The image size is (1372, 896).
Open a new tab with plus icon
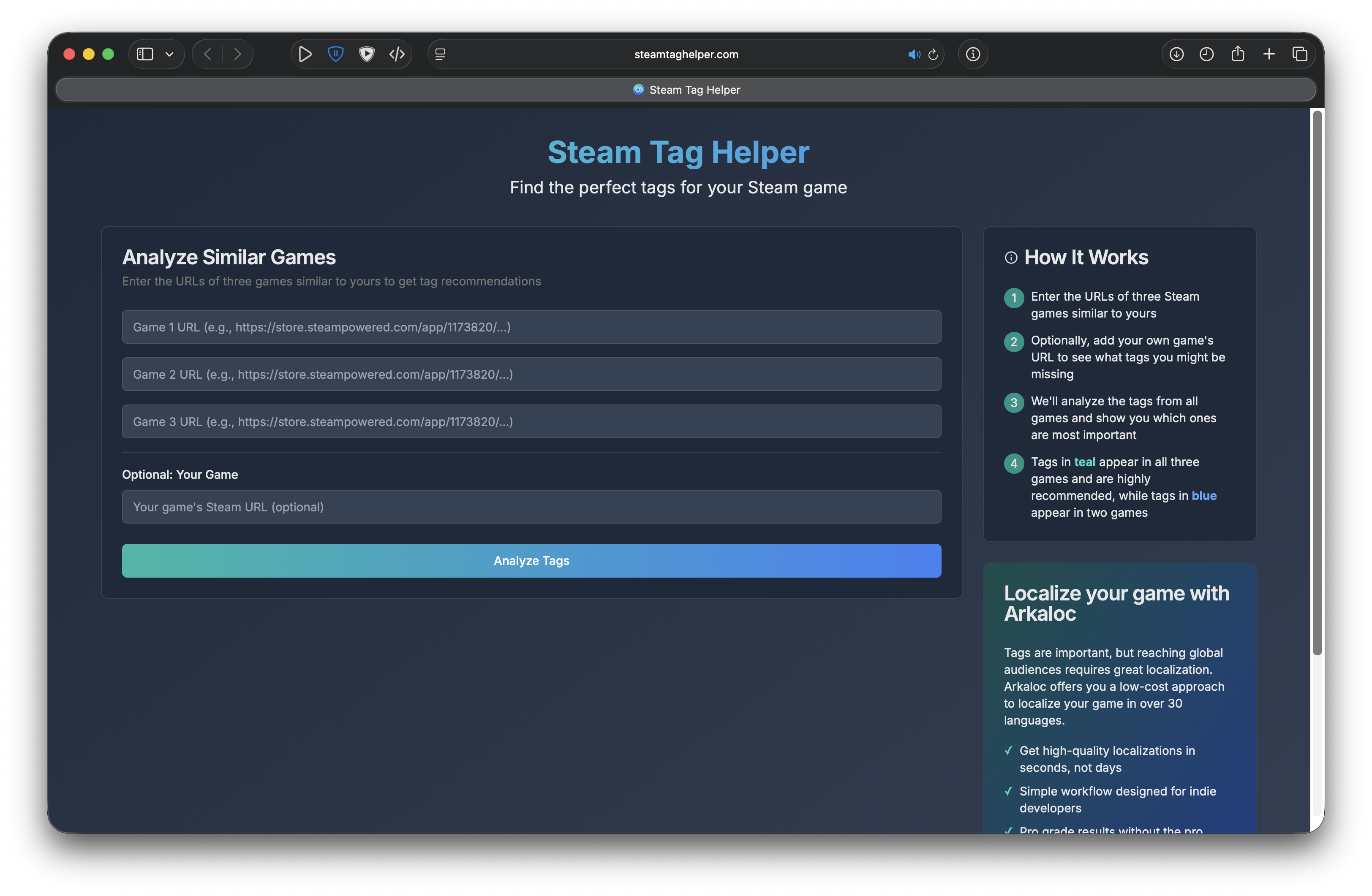click(1269, 54)
